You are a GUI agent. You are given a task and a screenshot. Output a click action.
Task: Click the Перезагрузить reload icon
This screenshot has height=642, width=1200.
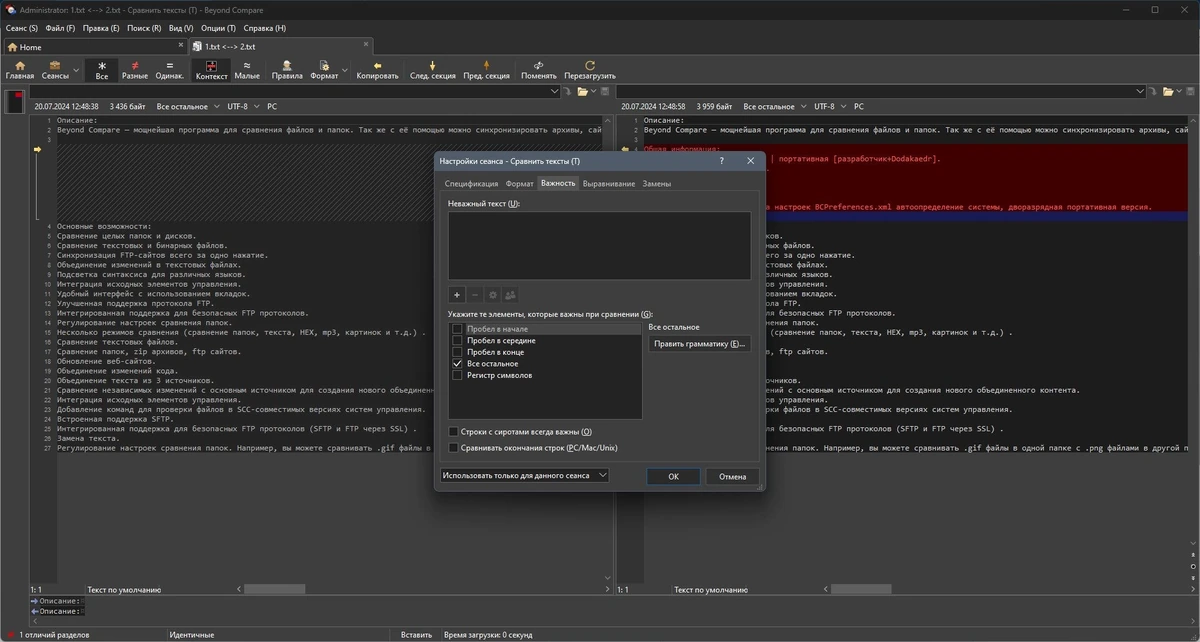(590, 70)
